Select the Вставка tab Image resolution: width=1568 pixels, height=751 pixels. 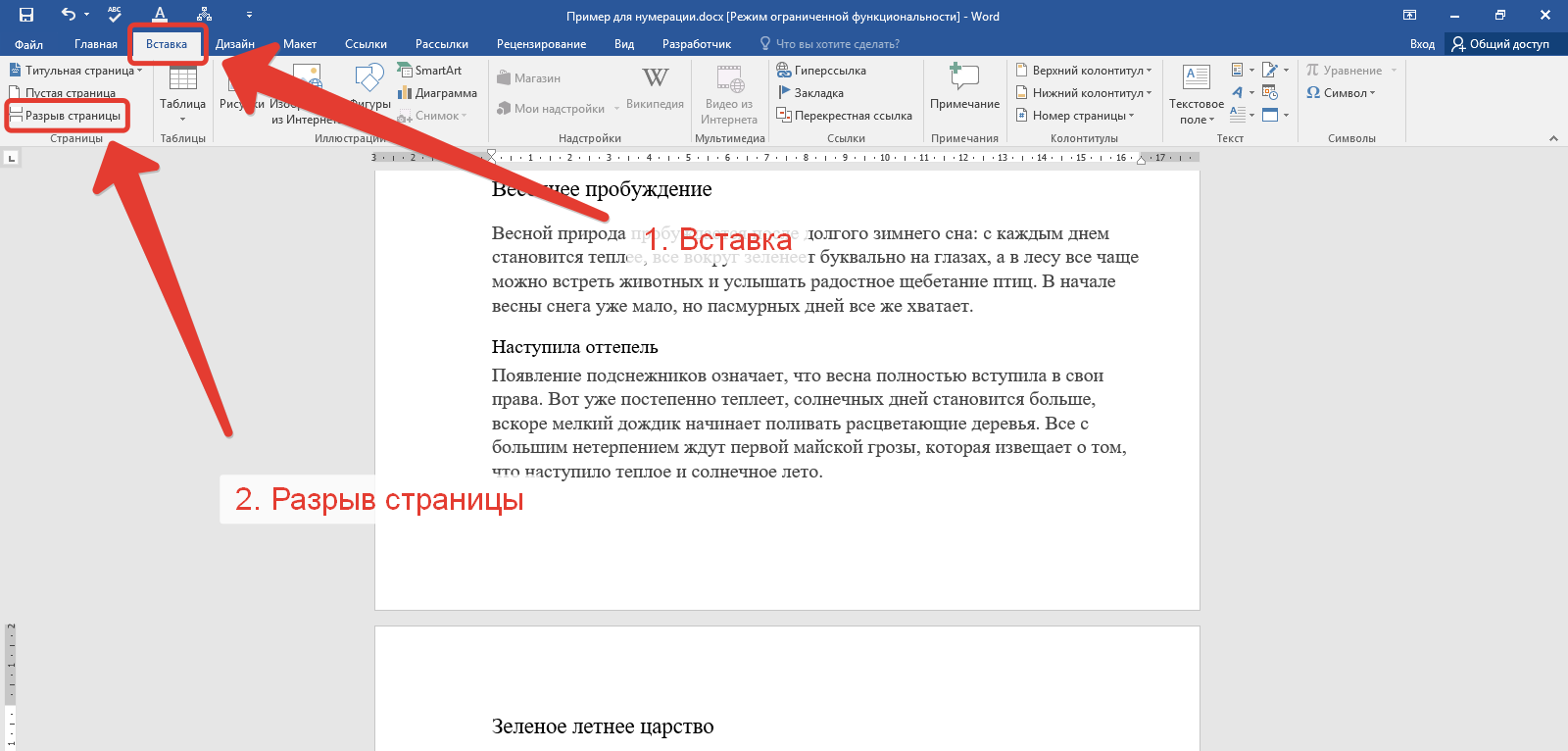pos(167,44)
